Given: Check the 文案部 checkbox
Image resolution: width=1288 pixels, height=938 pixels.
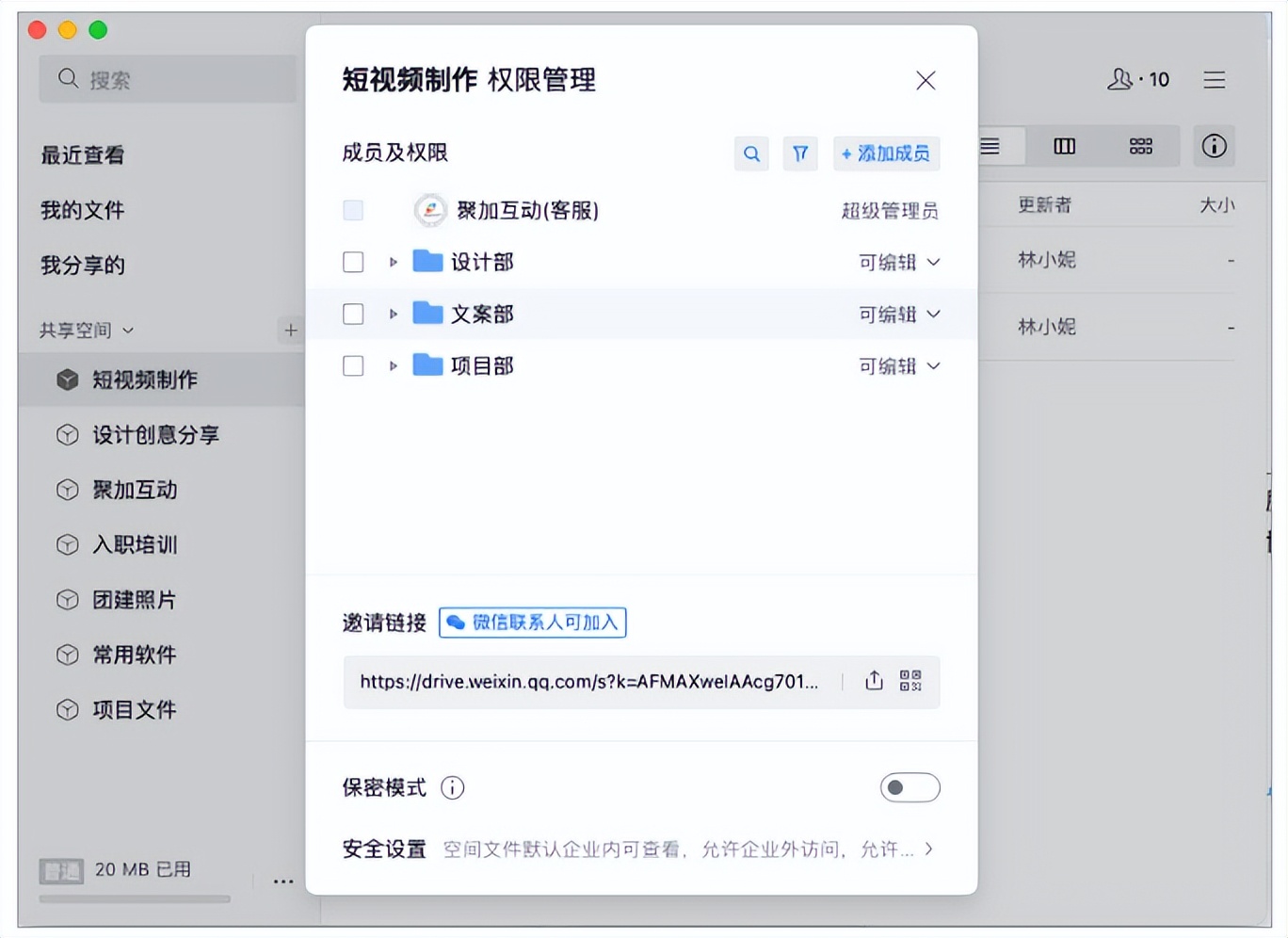Looking at the screenshot, I should 353,314.
